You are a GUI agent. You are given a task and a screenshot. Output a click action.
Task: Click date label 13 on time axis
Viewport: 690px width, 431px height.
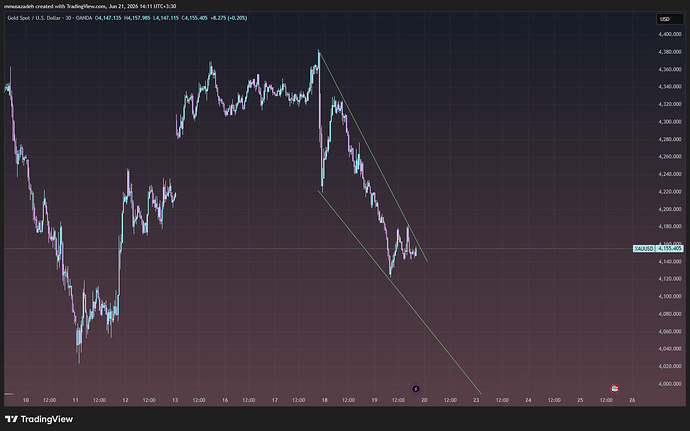175,400
